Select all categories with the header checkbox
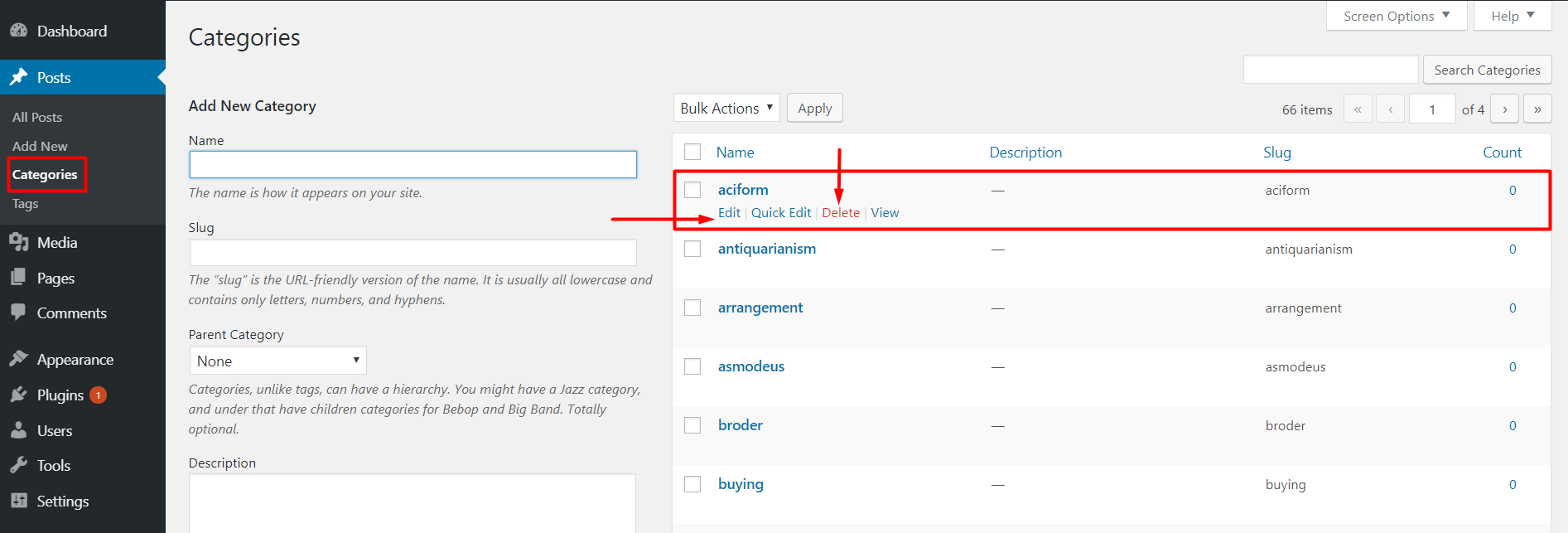Screen dimensions: 1568x533 [692, 152]
